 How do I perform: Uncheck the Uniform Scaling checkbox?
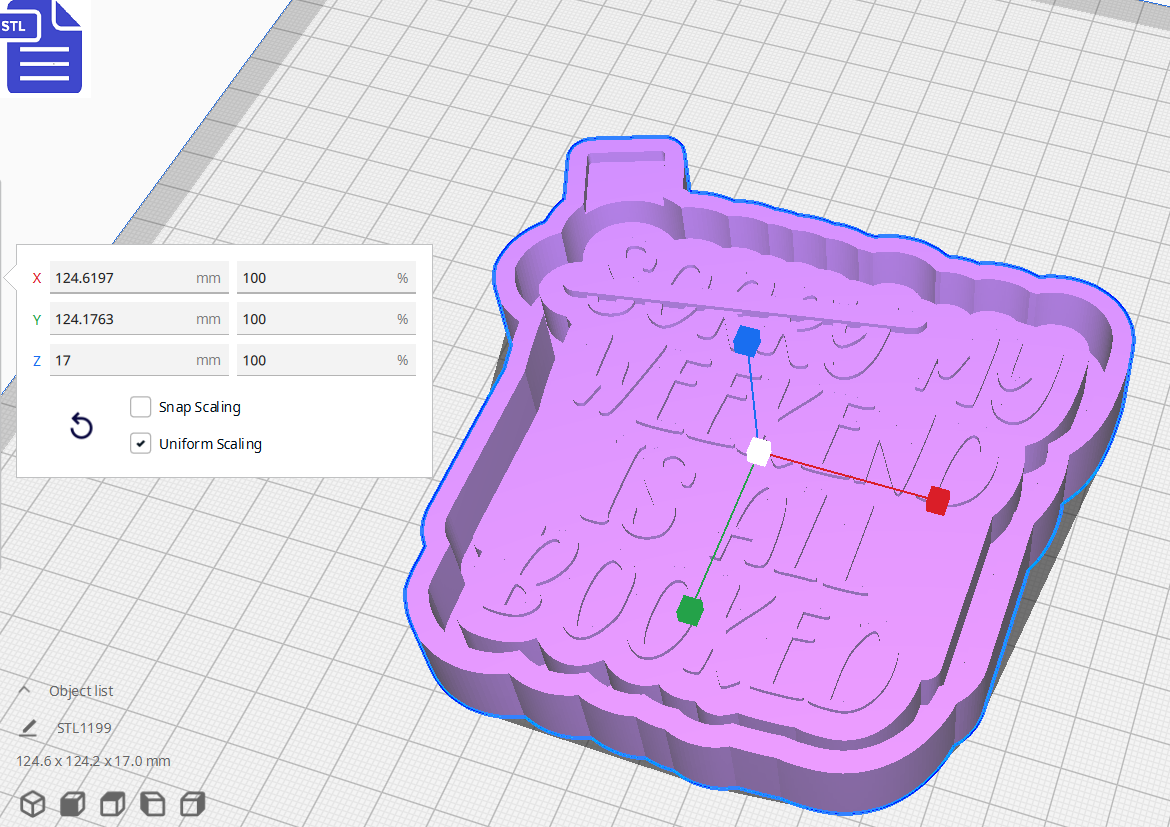(140, 443)
